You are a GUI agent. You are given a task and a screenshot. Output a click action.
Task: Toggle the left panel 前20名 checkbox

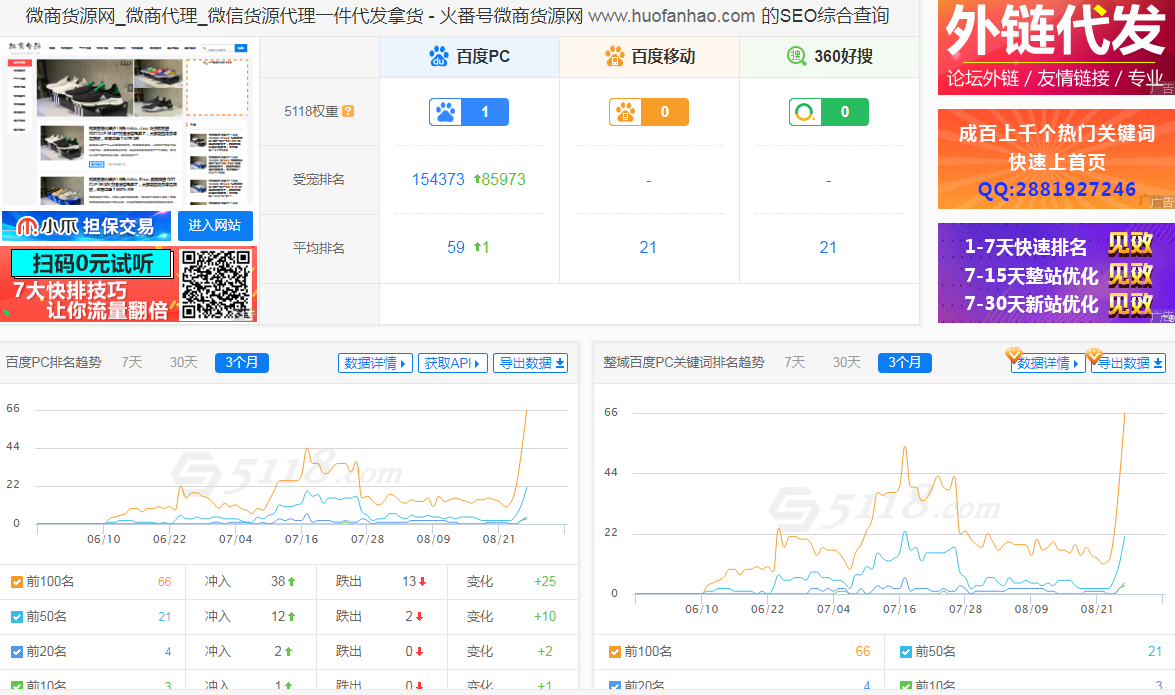point(16,652)
